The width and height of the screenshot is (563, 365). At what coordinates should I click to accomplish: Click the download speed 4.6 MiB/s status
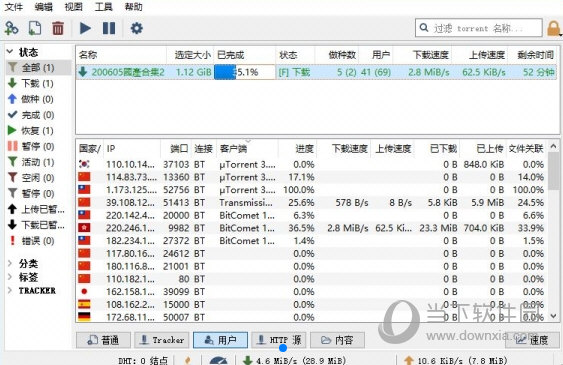tap(295, 360)
